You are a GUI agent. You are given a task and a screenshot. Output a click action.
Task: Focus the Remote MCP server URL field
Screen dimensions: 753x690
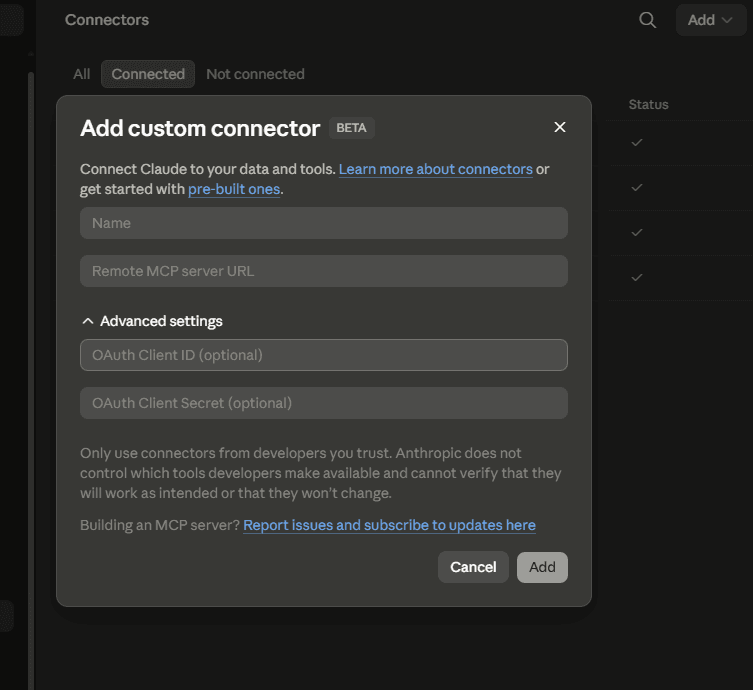(324, 271)
